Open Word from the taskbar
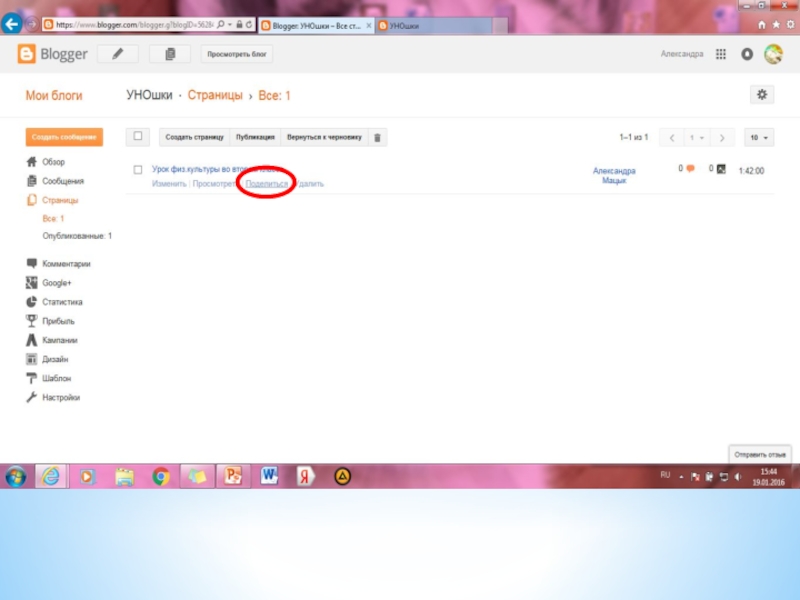 click(x=269, y=476)
